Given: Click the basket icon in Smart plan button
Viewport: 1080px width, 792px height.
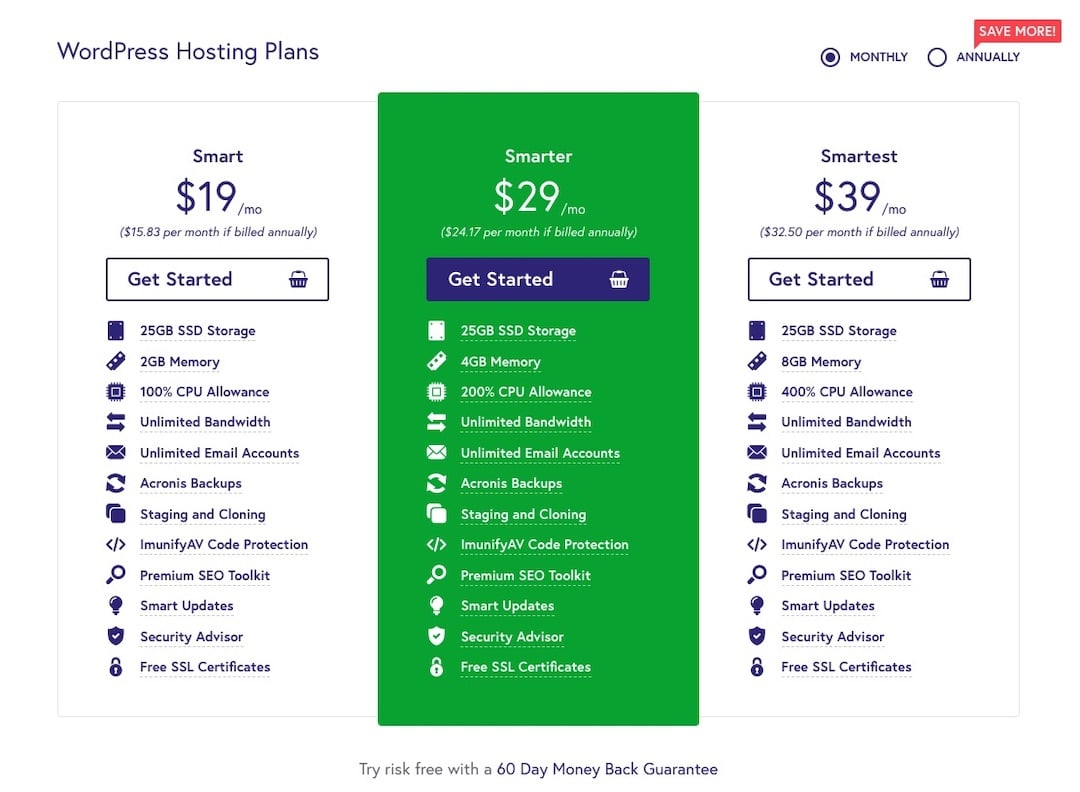Looking at the screenshot, I should (x=298, y=279).
